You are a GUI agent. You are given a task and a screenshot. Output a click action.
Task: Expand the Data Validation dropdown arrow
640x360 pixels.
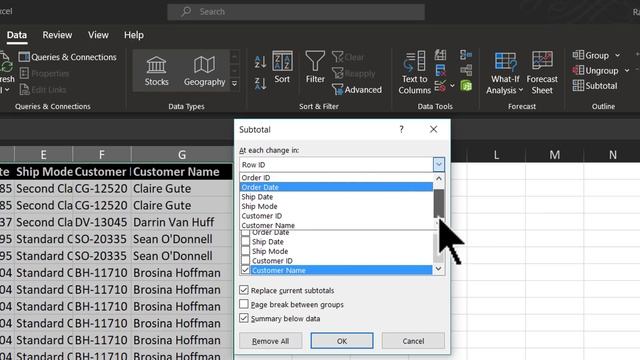pos(452,86)
